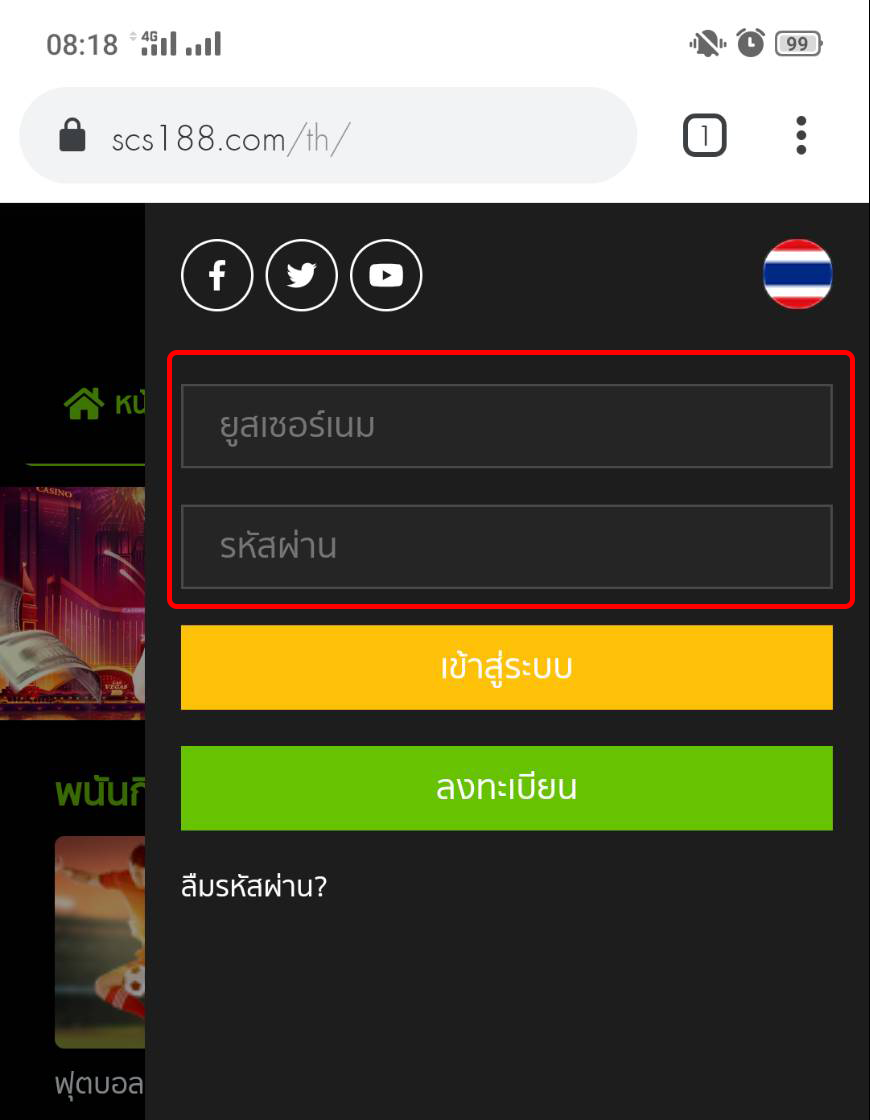Click the ฟุตบอล label under thumbnail
This screenshot has width=870, height=1120.
(99, 1084)
